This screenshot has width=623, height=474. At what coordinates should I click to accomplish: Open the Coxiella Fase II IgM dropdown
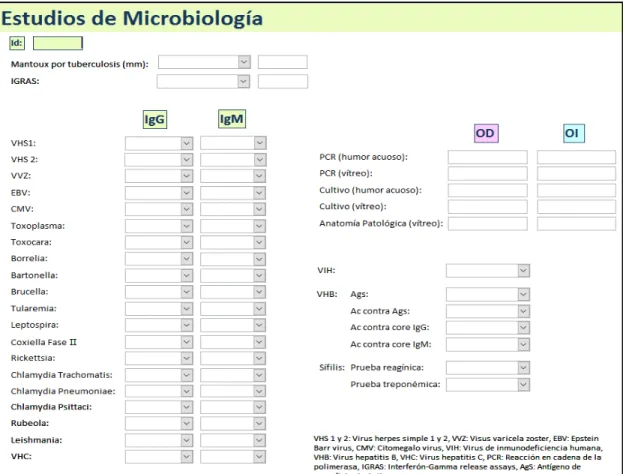[260, 342]
